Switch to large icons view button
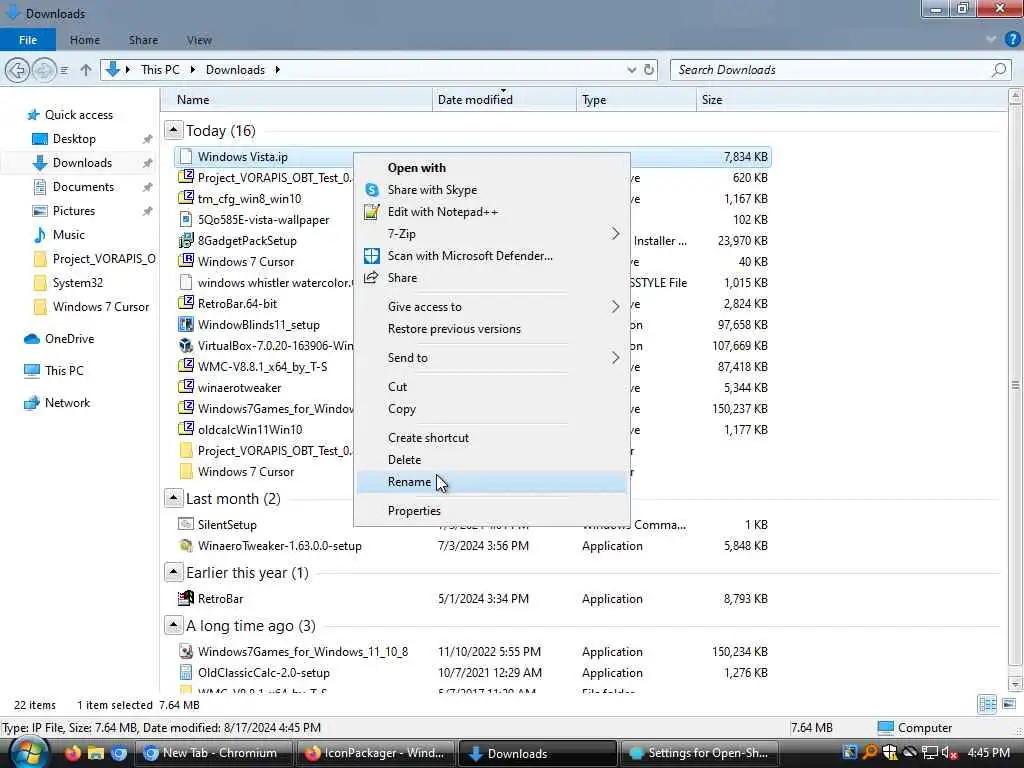1024x768 pixels. point(1009,704)
